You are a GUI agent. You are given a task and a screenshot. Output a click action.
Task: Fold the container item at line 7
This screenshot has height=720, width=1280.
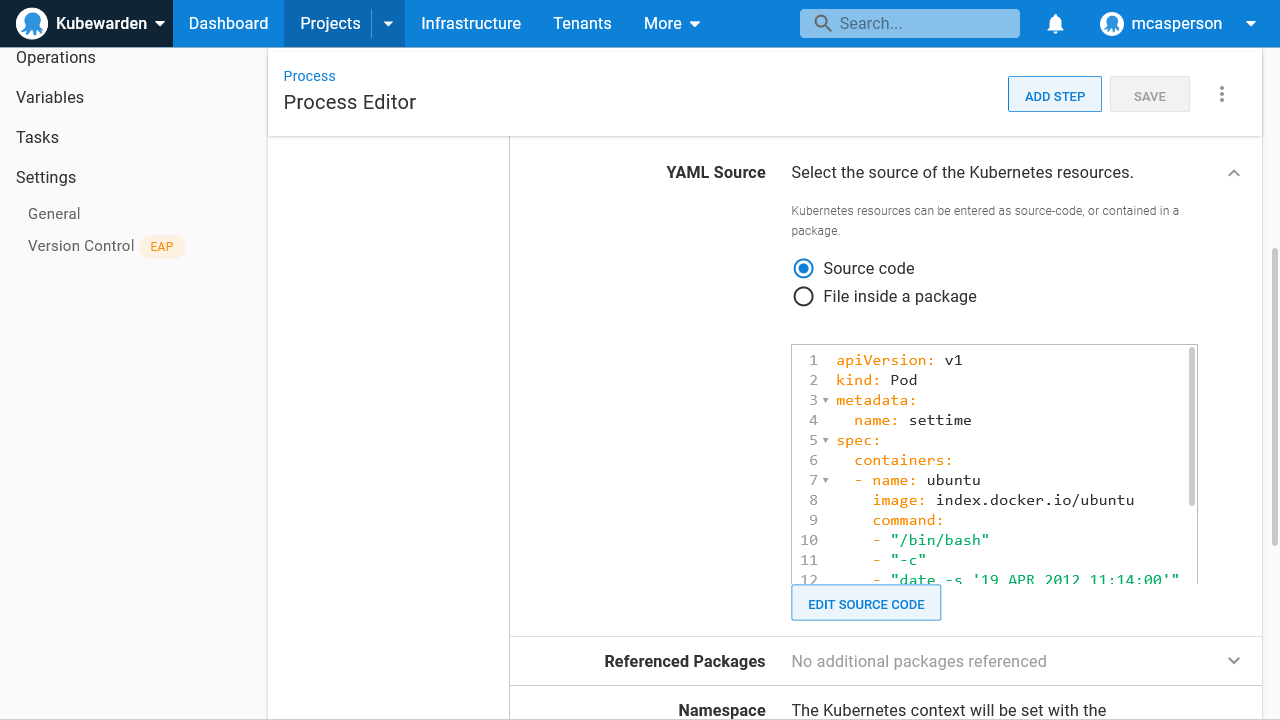click(826, 480)
